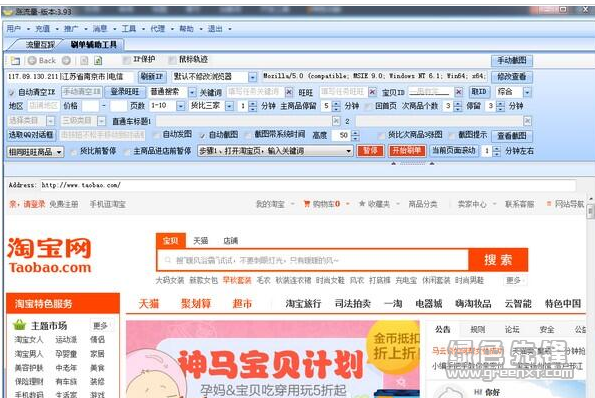Viewport: 595px width, 398px height.
Task: Click the shopping cart icon beside 购物车
Action: tap(307, 204)
